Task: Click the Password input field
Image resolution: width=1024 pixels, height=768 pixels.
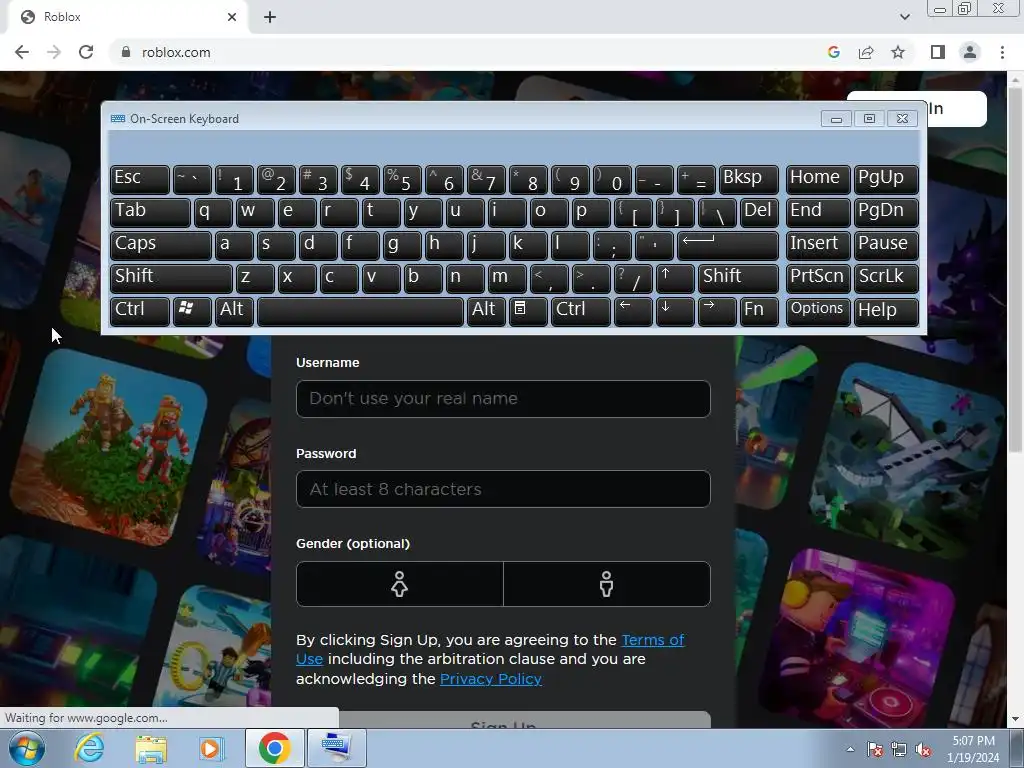Action: tap(503, 489)
